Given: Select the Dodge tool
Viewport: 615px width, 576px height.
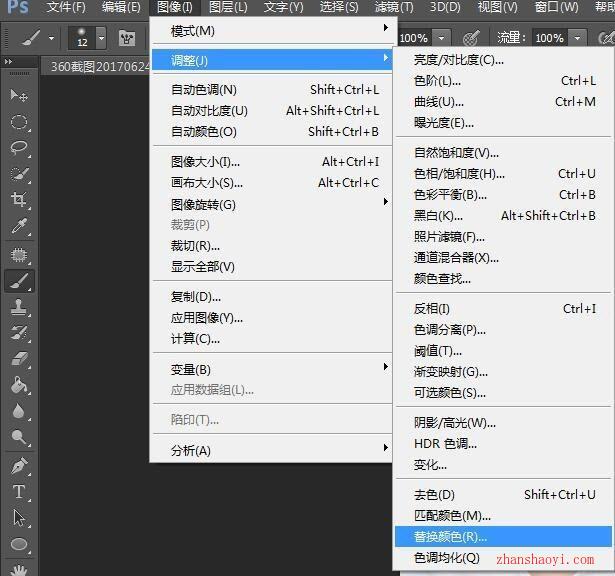Looking at the screenshot, I should (x=19, y=437).
